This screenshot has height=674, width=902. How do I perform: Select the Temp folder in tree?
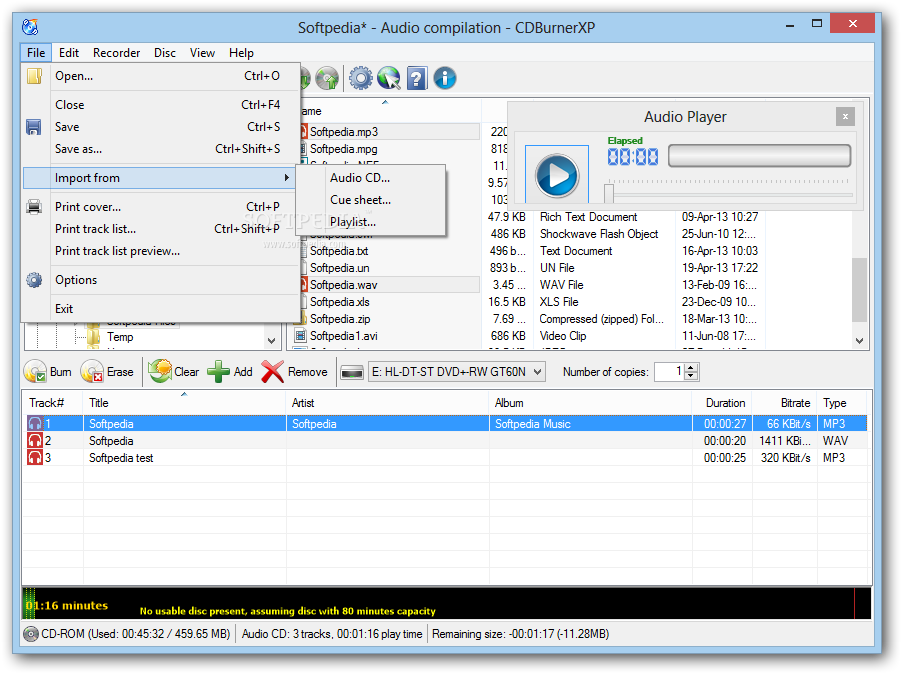(120, 337)
